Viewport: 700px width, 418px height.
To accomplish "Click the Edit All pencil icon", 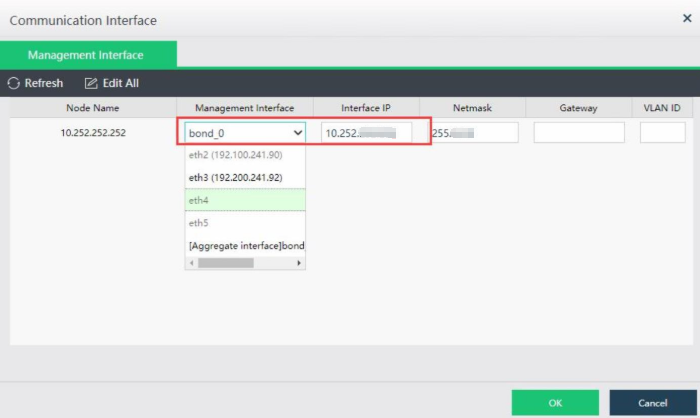I will point(91,83).
